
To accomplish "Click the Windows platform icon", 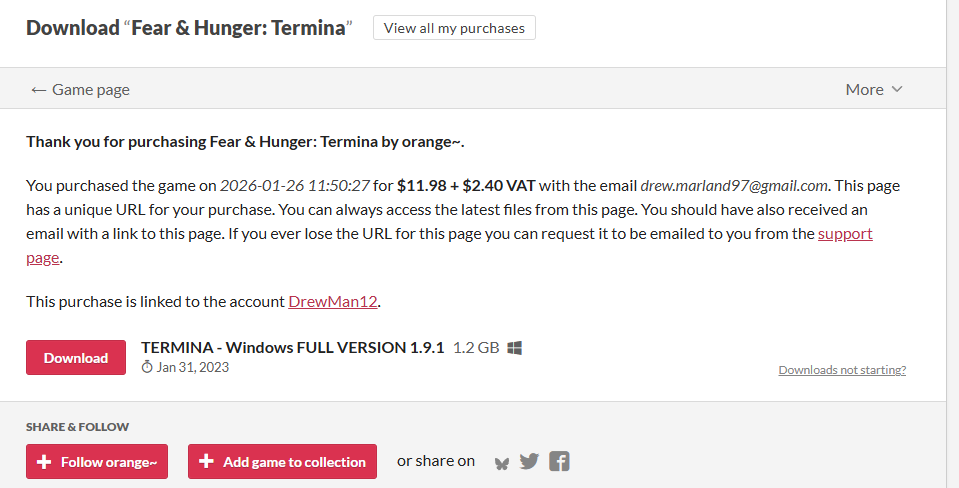I will tap(515, 348).
